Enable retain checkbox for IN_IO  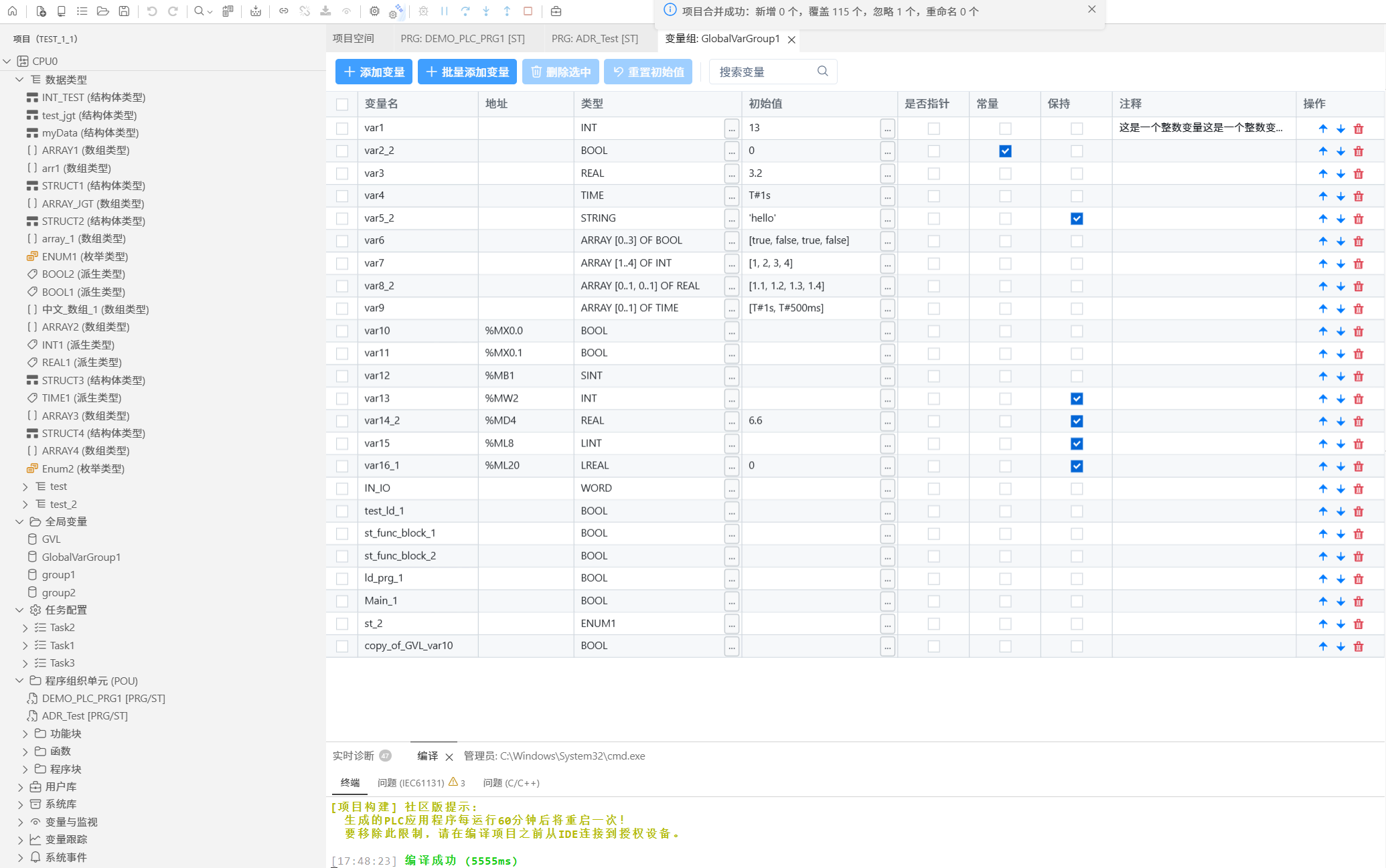[x=1077, y=489]
